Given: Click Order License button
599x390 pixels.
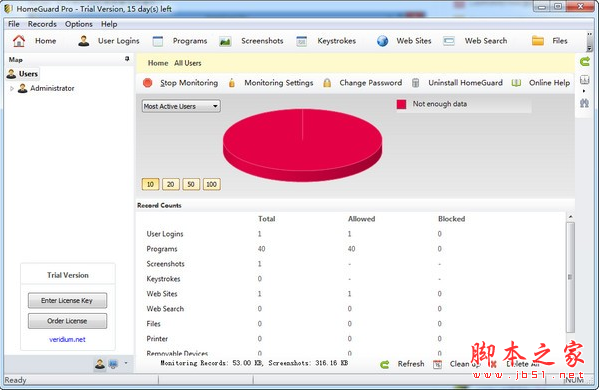Looking at the screenshot, I should pos(67,321).
